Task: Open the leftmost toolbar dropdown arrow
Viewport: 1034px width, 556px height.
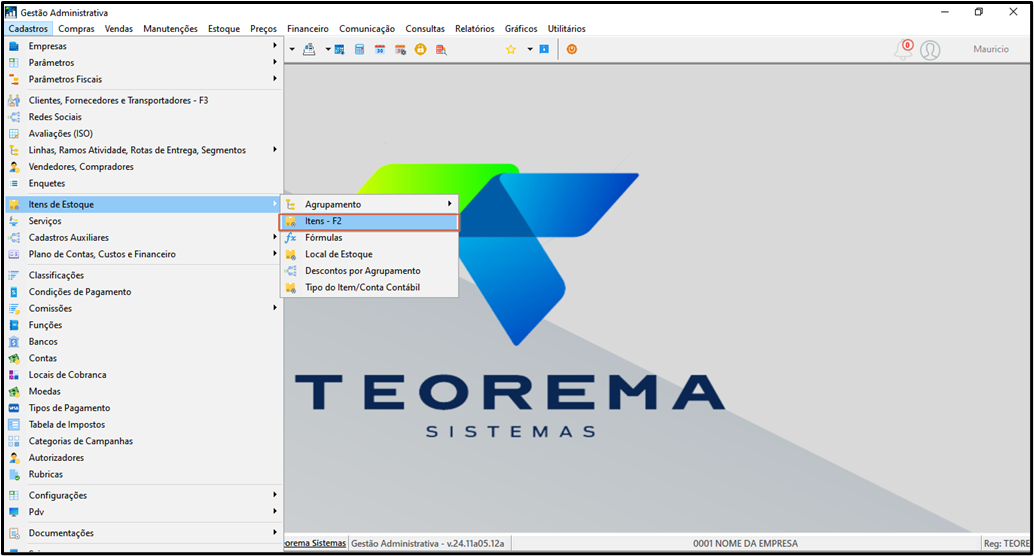Action: (x=292, y=49)
